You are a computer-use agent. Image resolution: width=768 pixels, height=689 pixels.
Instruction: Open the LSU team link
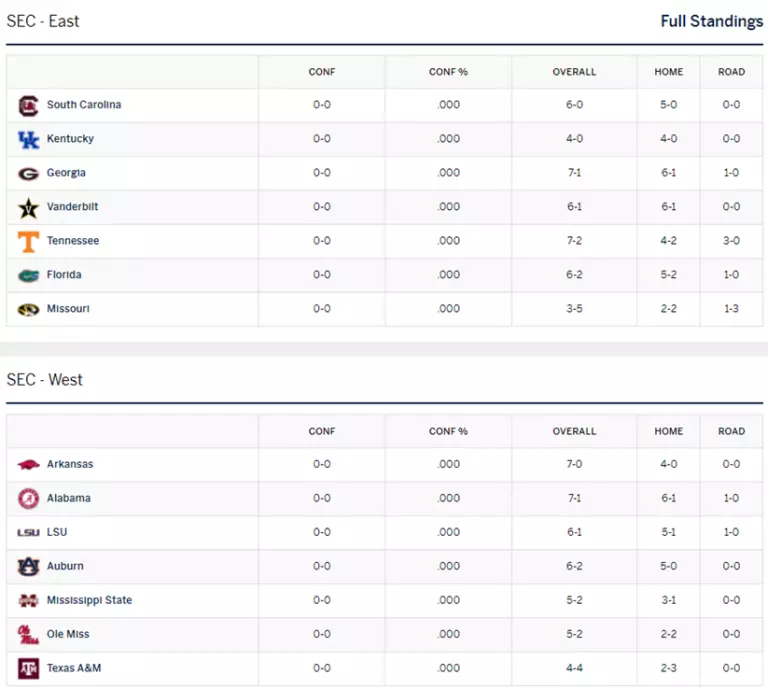[57, 532]
